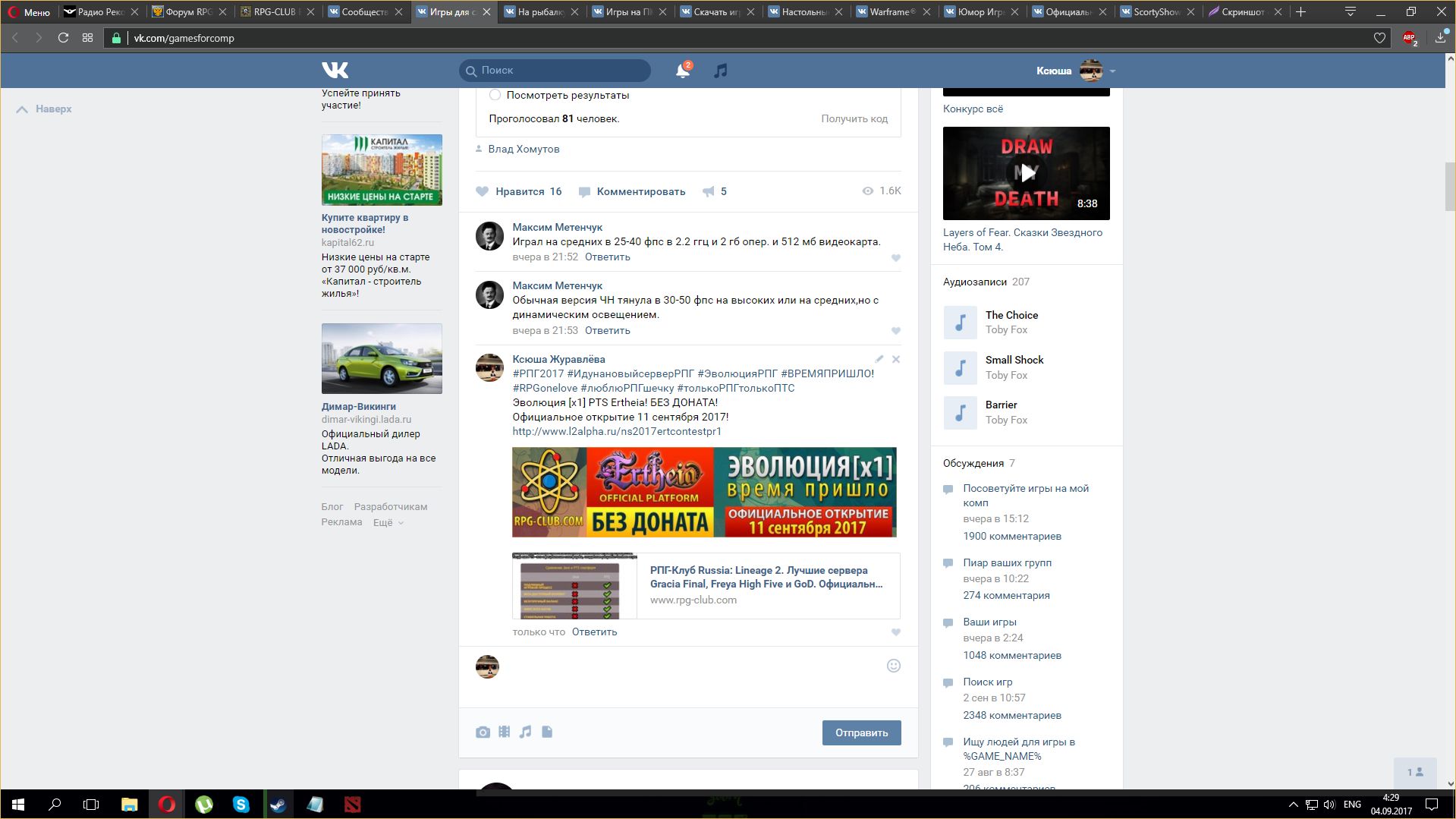Open the Капитал apartment ad image

[382, 170]
